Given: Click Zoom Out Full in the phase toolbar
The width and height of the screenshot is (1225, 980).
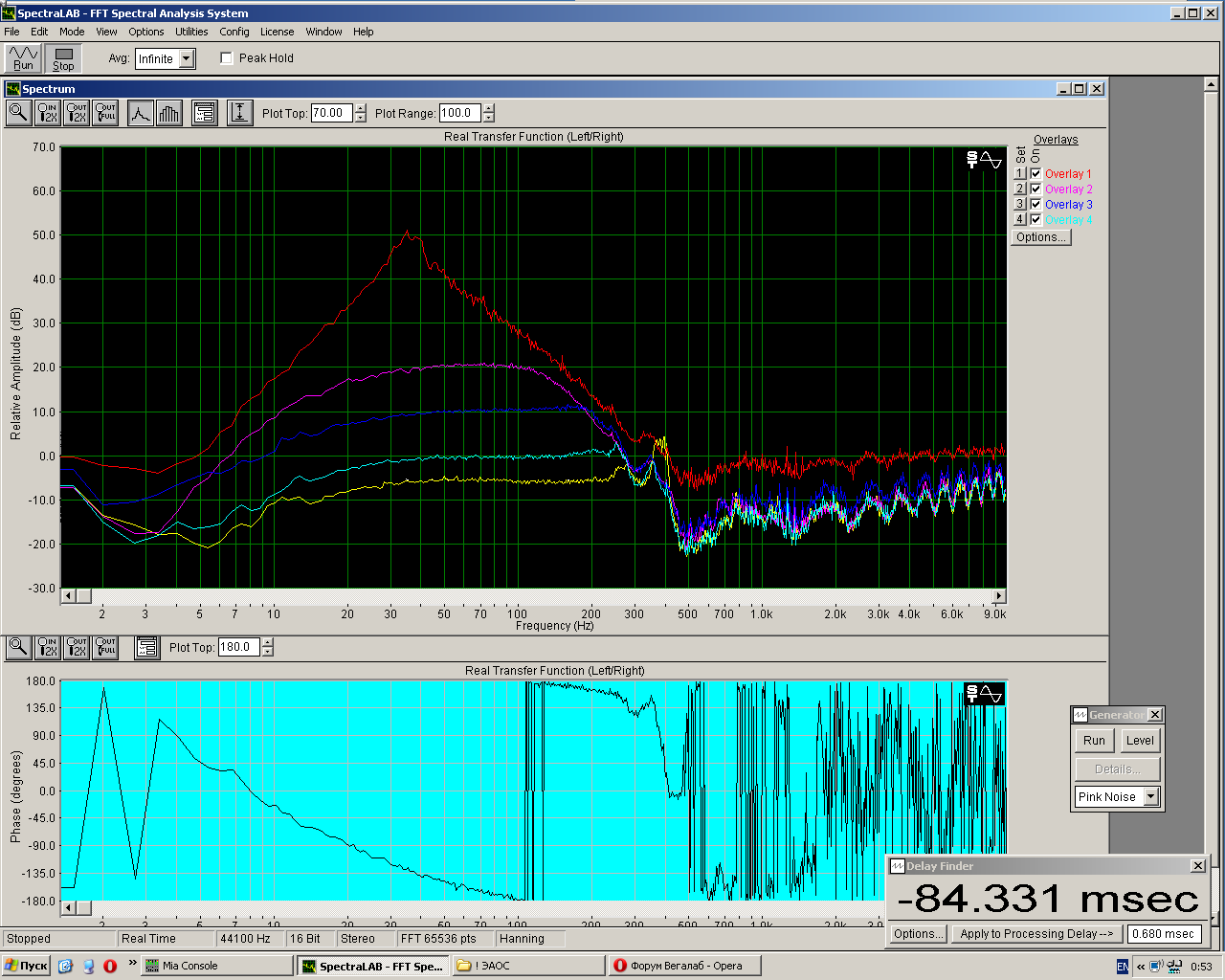Looking at the screenshot, I should coord(105,647).
